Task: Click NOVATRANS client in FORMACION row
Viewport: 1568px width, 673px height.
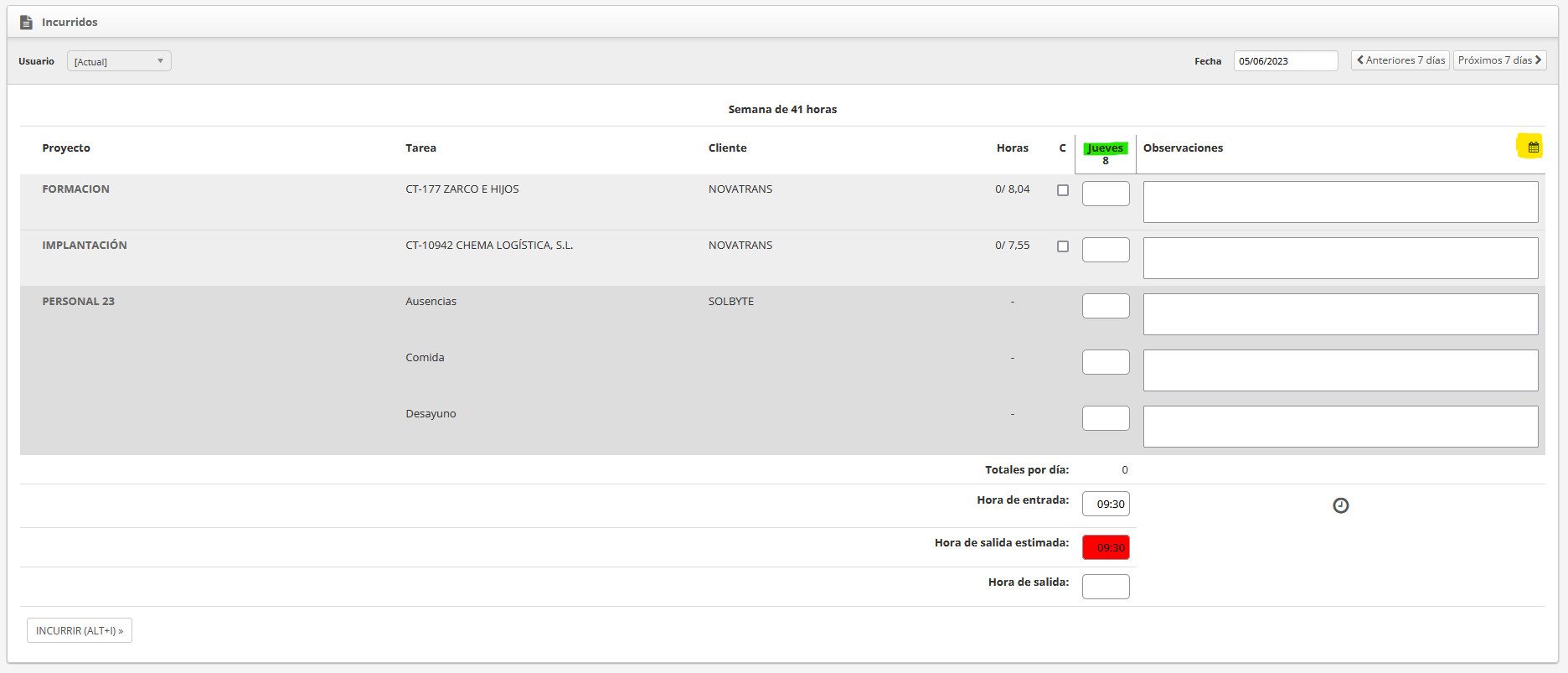Action: click(x=740, y=189)
